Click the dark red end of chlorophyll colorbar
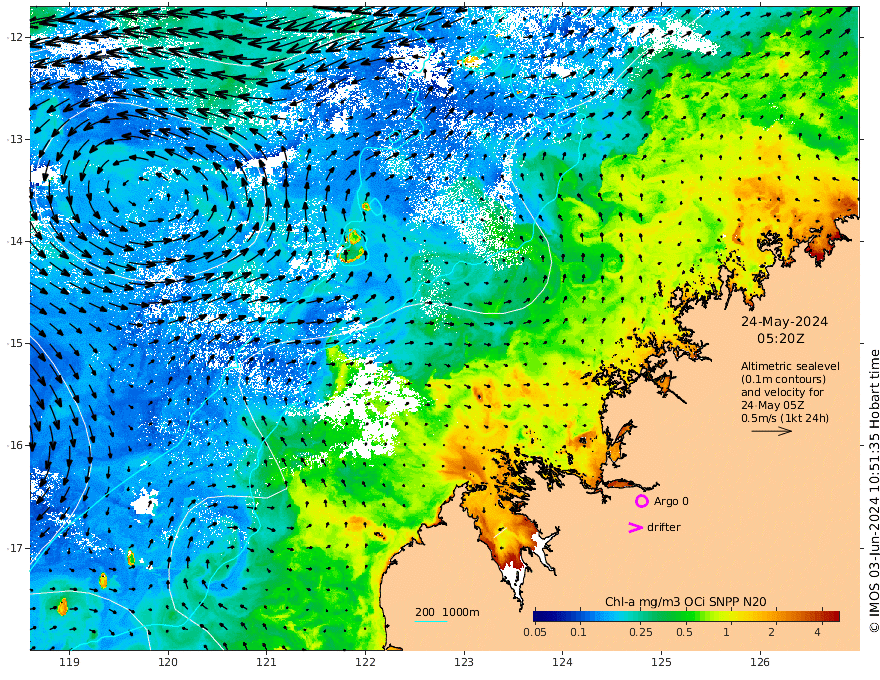 point(834,617)
